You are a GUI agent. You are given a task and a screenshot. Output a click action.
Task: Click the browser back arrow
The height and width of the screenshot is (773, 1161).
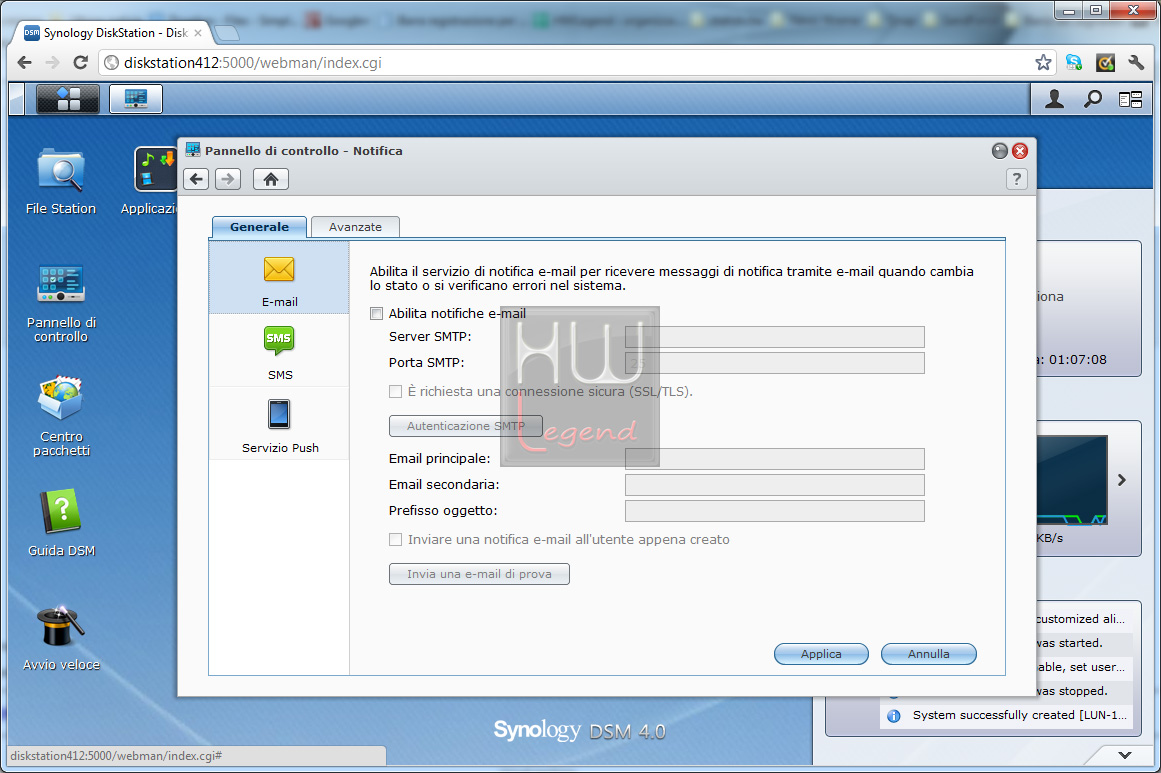coord(24,63)
